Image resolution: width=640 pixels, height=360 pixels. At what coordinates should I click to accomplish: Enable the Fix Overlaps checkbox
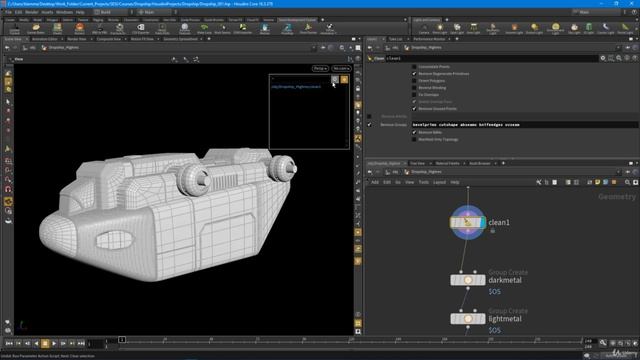pyautogui.click(x=414, y=95)
